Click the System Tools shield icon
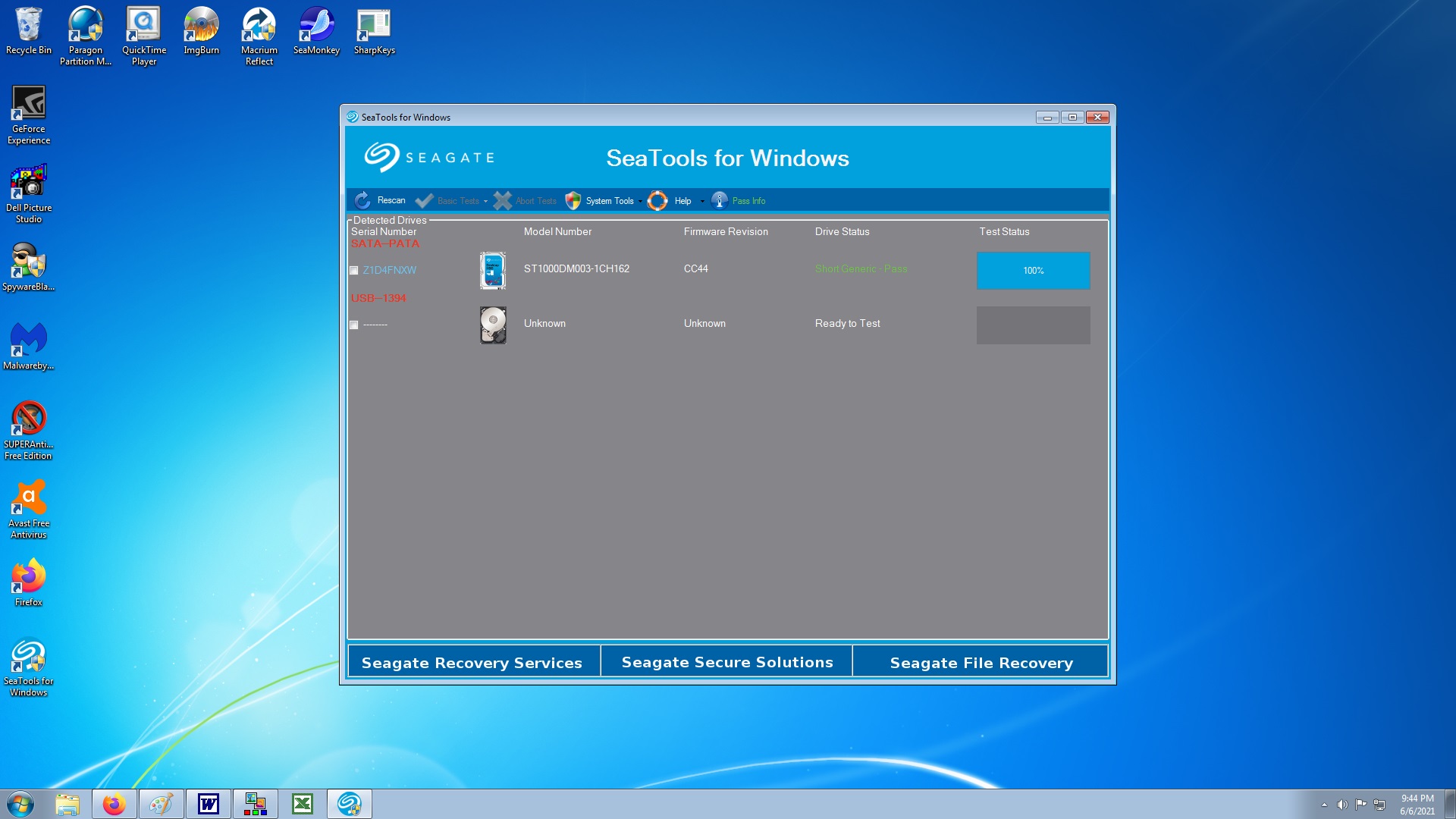 click(x=573, y=200)
